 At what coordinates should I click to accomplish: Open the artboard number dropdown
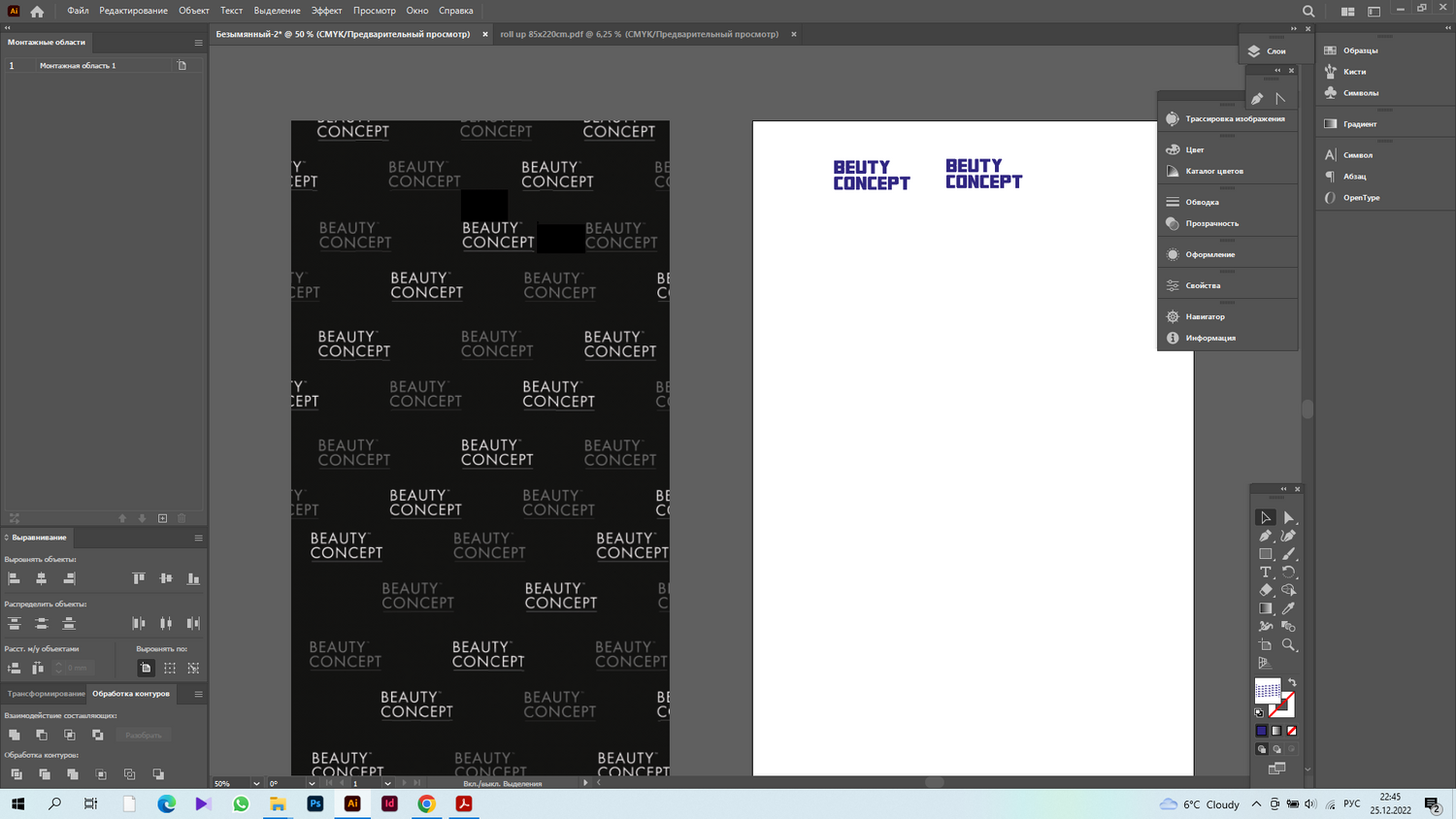(x=387, y=783)
